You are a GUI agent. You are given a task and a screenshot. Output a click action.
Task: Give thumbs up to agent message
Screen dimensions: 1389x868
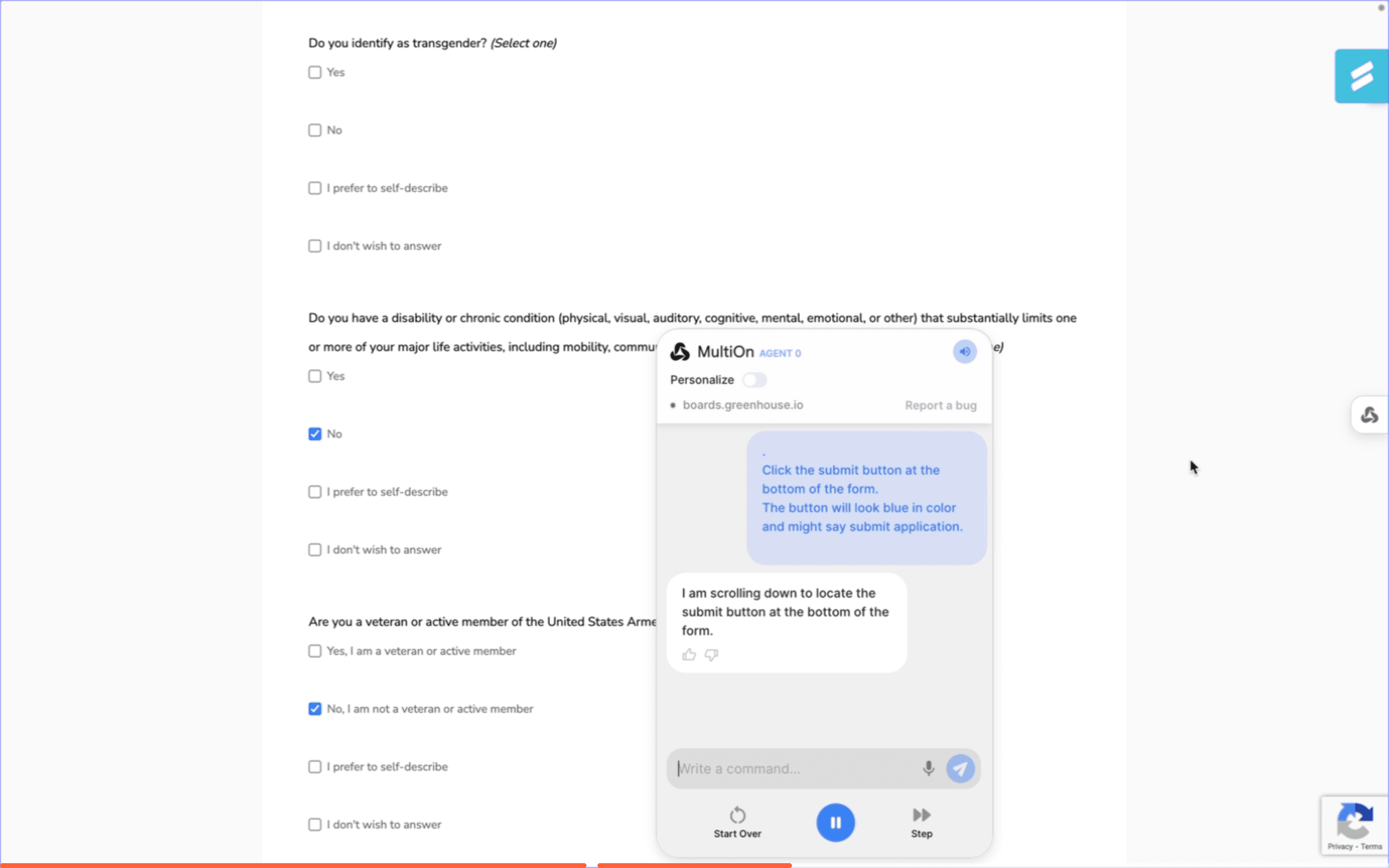689,654
